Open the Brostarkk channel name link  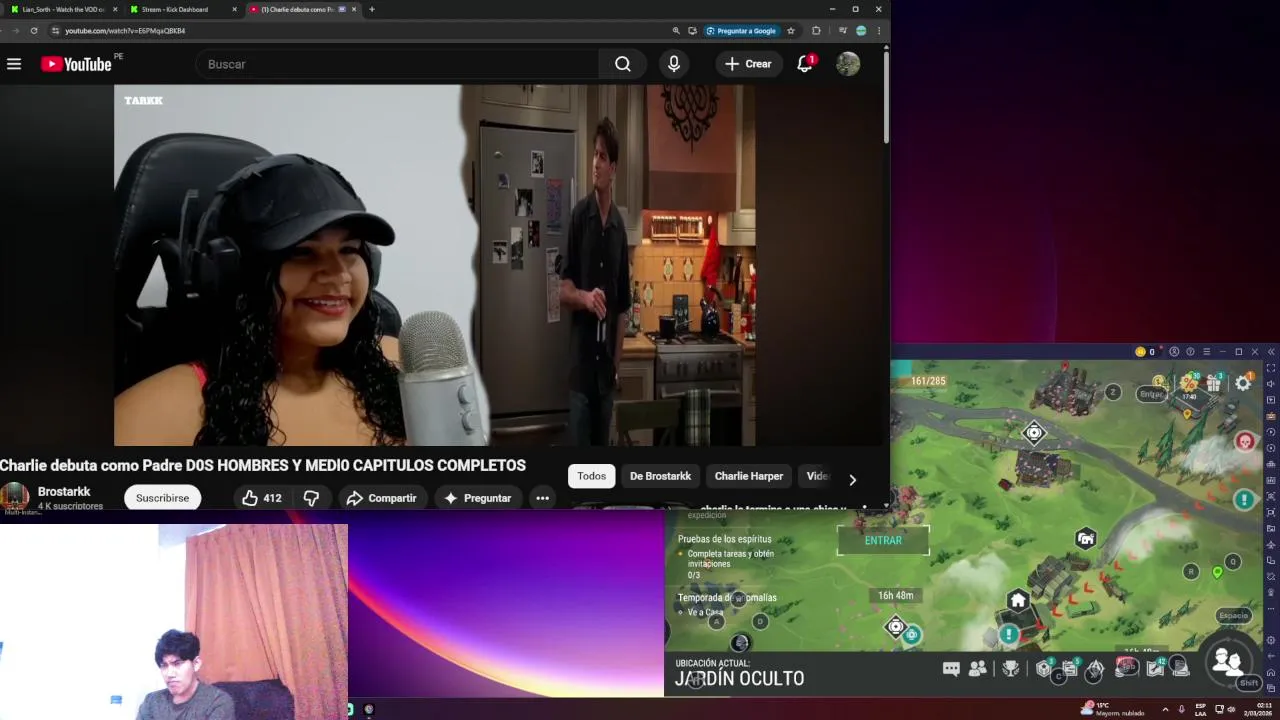[64, 491]
